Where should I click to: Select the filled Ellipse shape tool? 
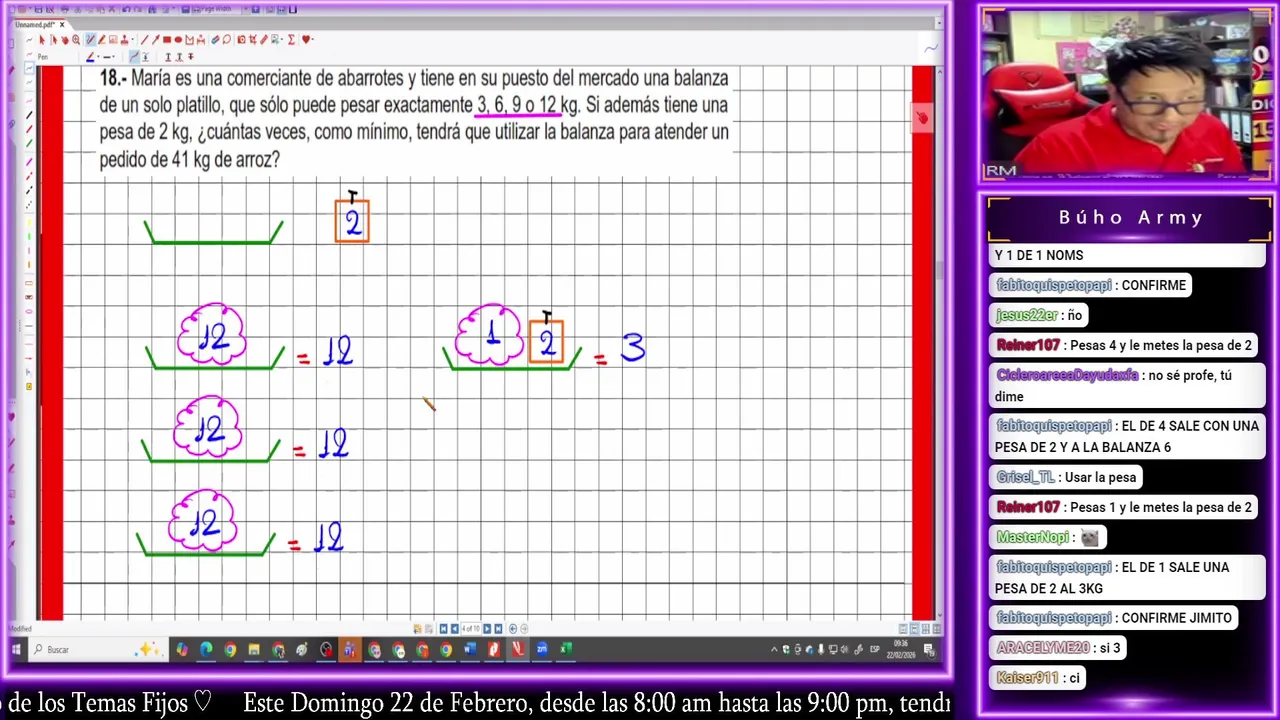coord(178,39)
